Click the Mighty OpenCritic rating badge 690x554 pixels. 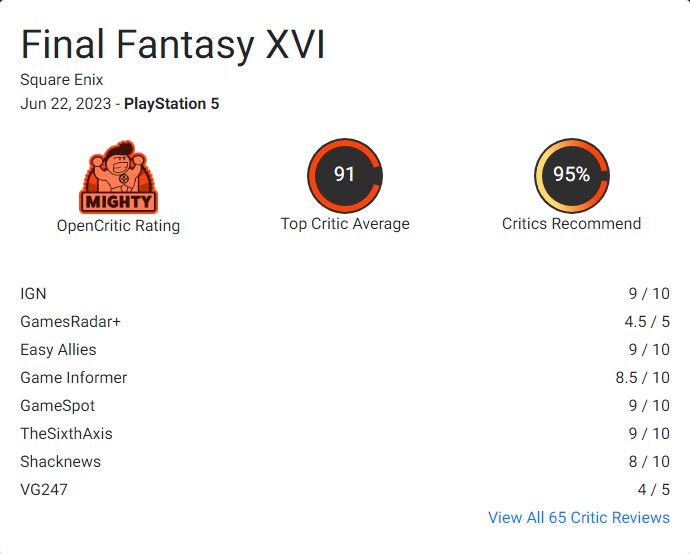pos(118,177)
